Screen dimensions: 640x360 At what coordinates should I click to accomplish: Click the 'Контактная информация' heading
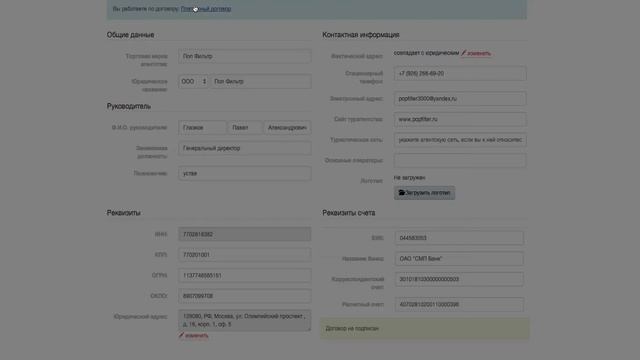tap(361, 35)
